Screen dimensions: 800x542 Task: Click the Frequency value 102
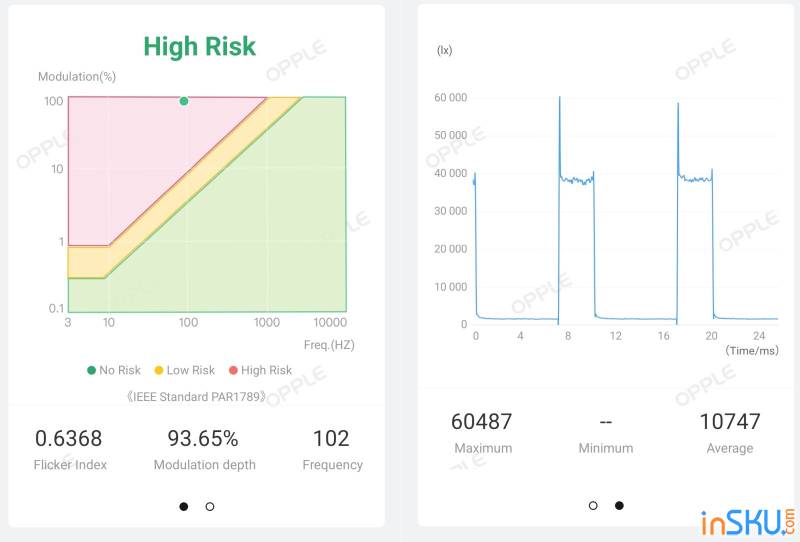[x=331, y=438]
